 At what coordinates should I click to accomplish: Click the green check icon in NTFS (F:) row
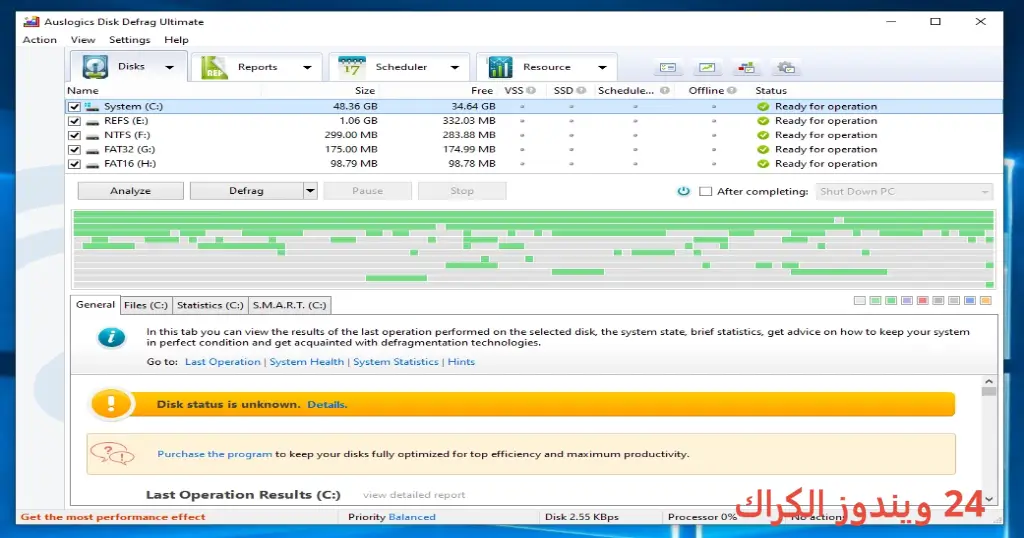pyautogui.click(x=763, y=135)
